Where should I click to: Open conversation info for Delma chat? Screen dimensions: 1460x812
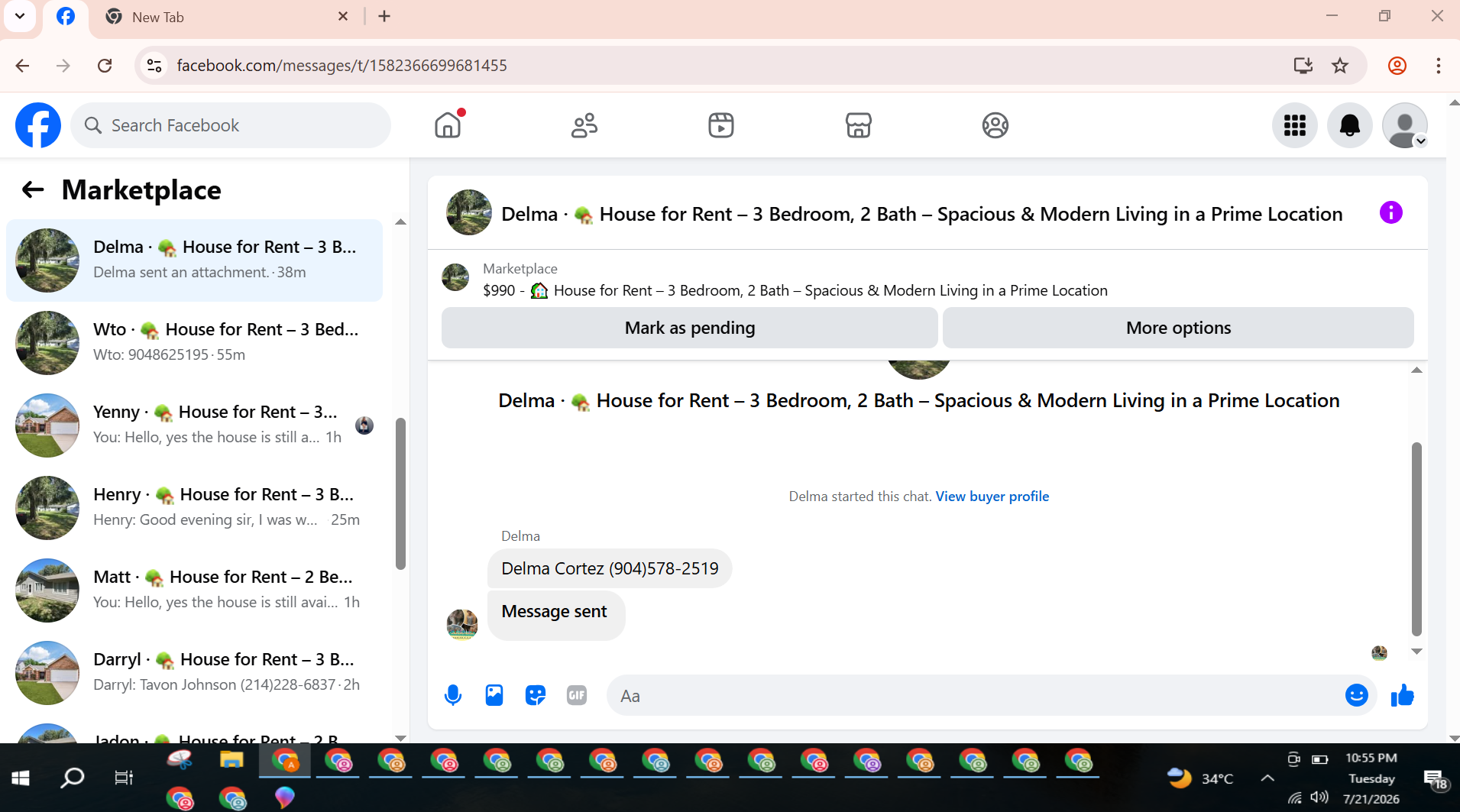[1391, 212]
